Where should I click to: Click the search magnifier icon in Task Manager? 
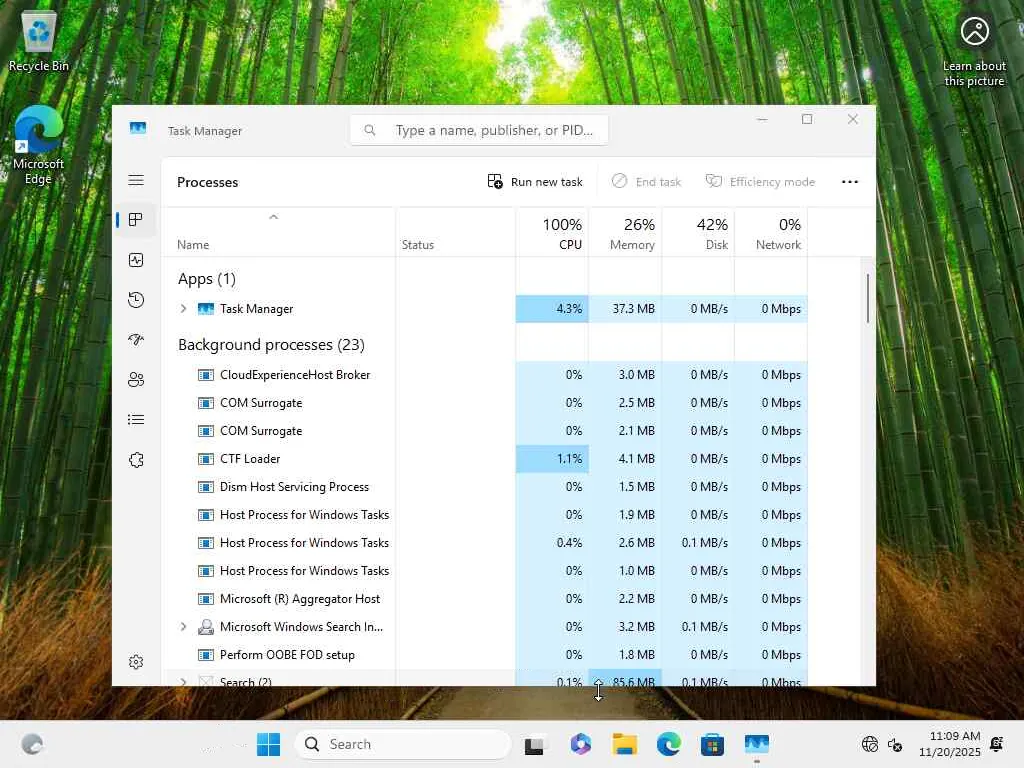[370, 130]
